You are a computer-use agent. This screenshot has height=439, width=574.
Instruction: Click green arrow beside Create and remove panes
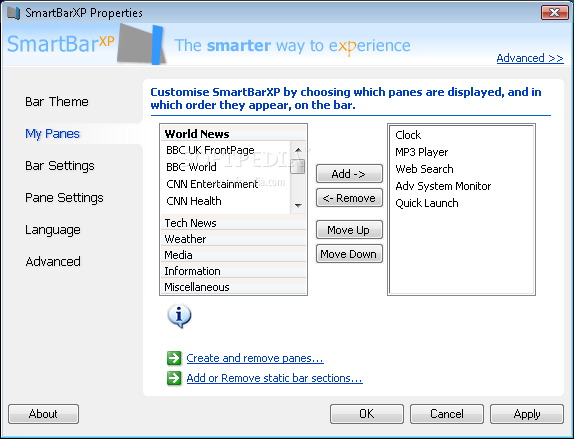174,358
